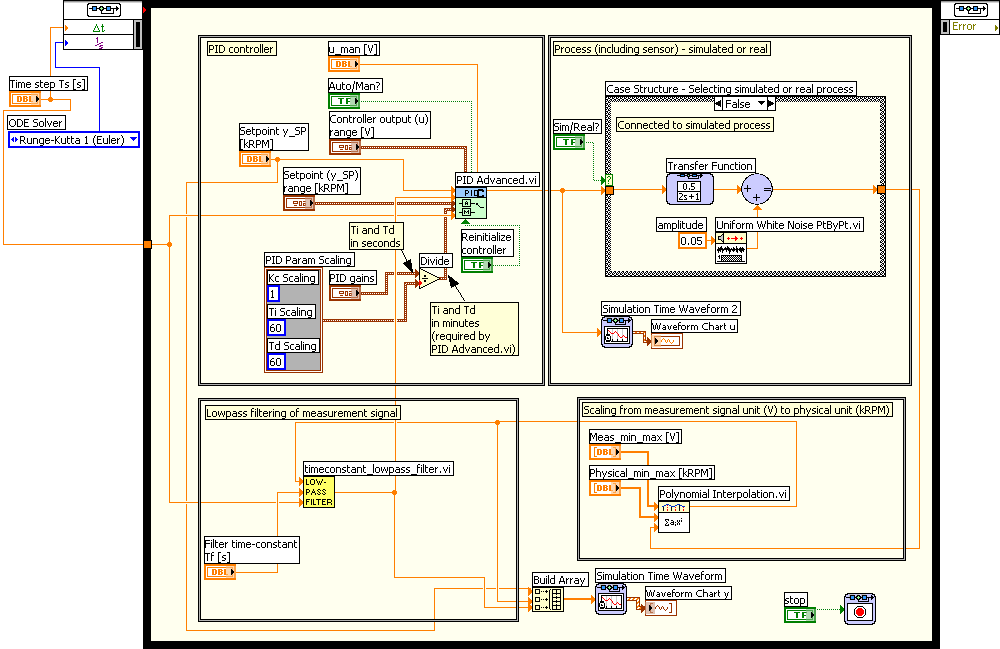Select the 'Scaling from measurement signal unit' label

coord(737,410)
